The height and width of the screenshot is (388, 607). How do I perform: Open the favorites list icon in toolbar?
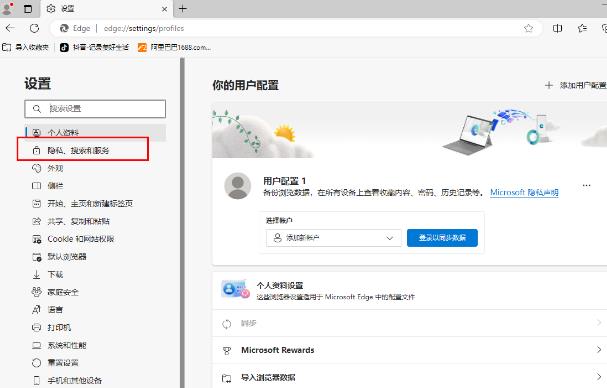tap(582, 28)
